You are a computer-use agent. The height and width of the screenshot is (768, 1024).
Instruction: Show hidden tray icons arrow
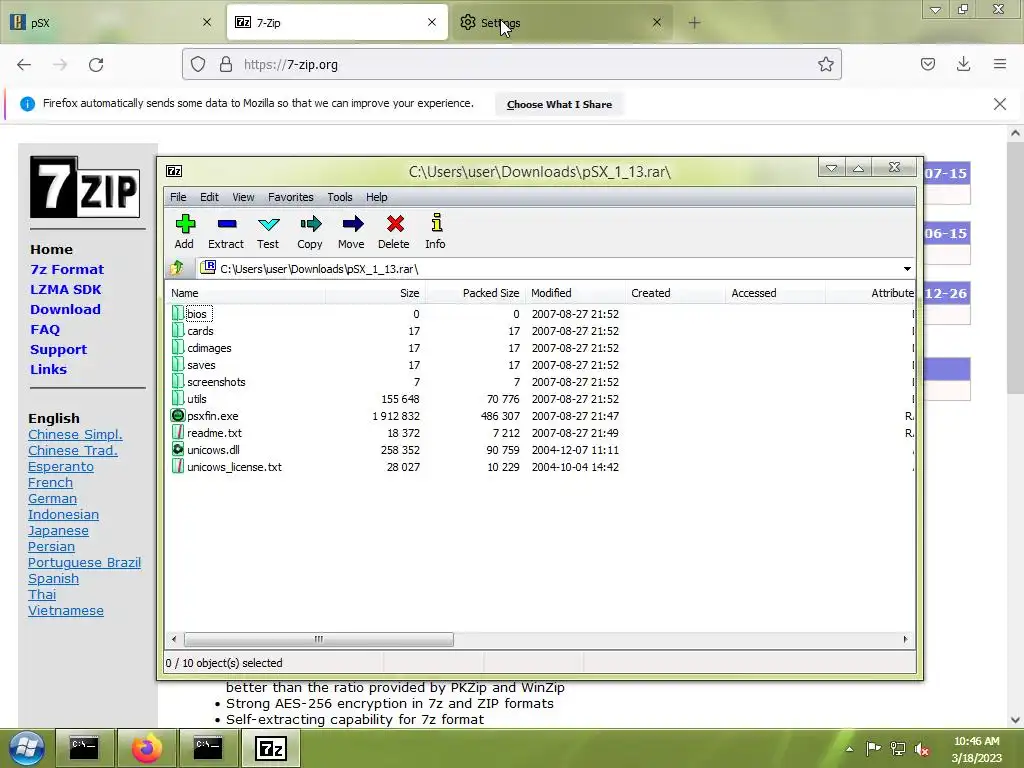[x=849, y=749]
